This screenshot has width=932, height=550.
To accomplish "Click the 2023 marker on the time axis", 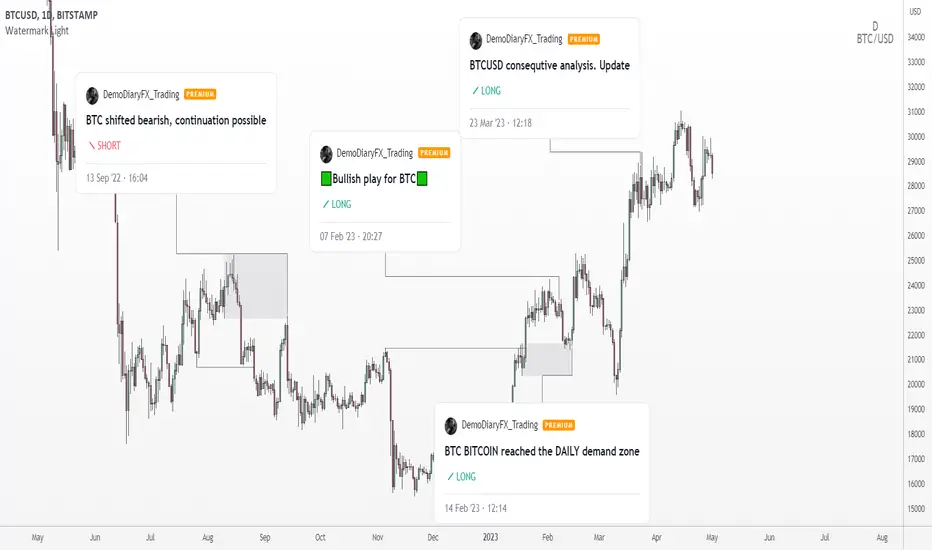I will 490,538.
